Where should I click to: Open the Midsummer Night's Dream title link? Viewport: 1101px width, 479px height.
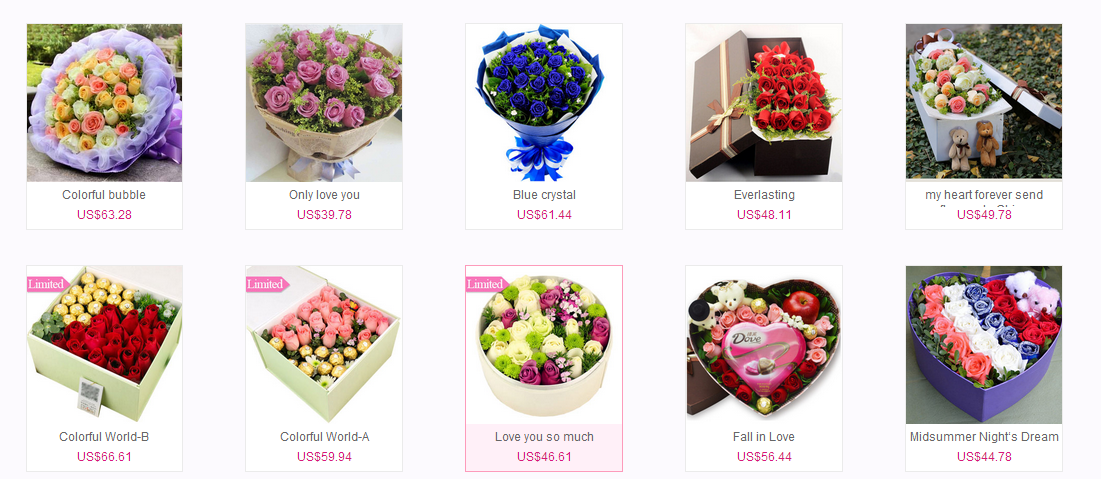coord(984,437)
